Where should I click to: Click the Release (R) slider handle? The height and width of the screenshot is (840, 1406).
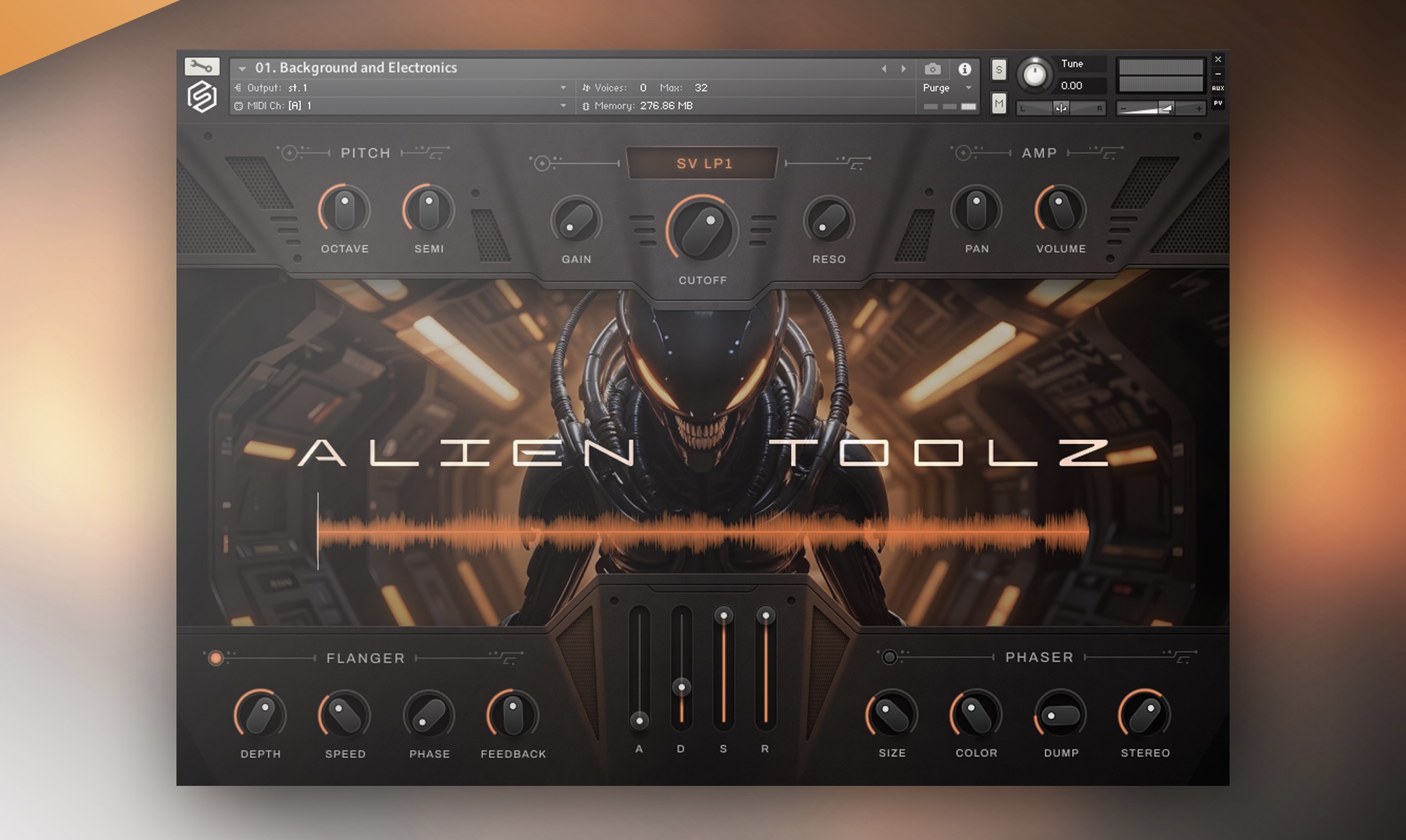pyautogui.click(x=766, y=616)
